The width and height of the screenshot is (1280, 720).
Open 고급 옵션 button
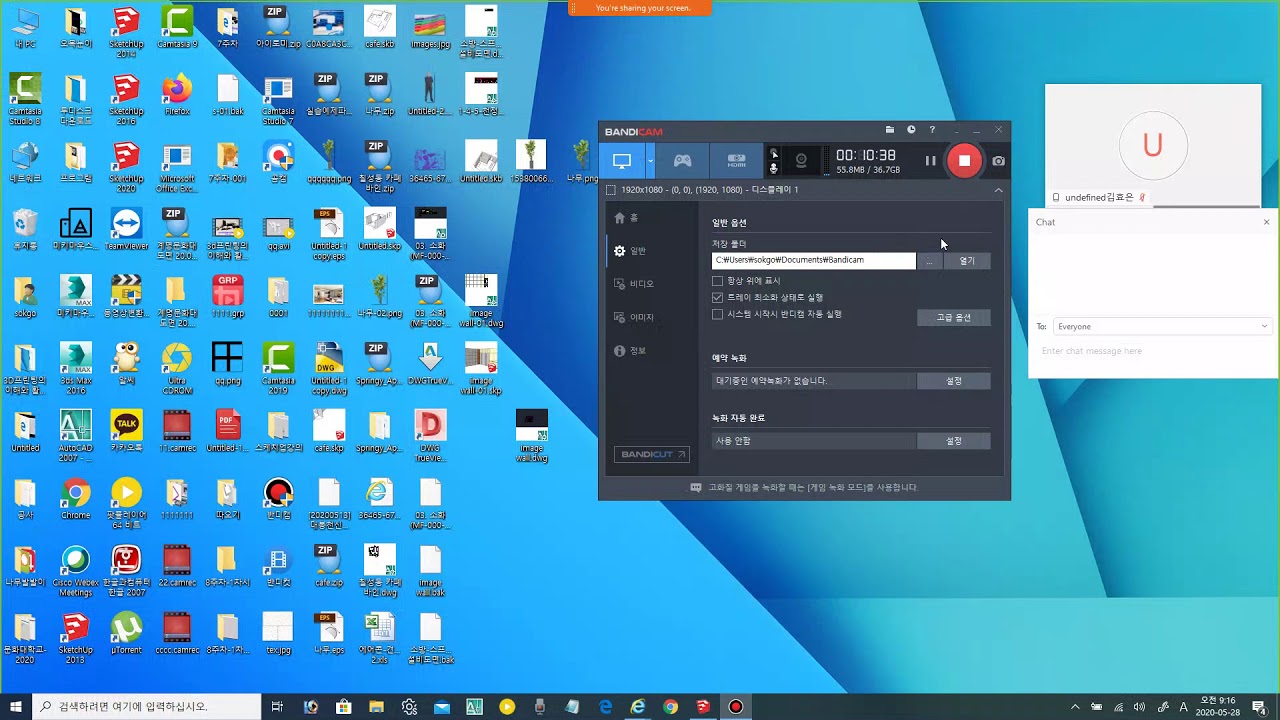(954, 317)
